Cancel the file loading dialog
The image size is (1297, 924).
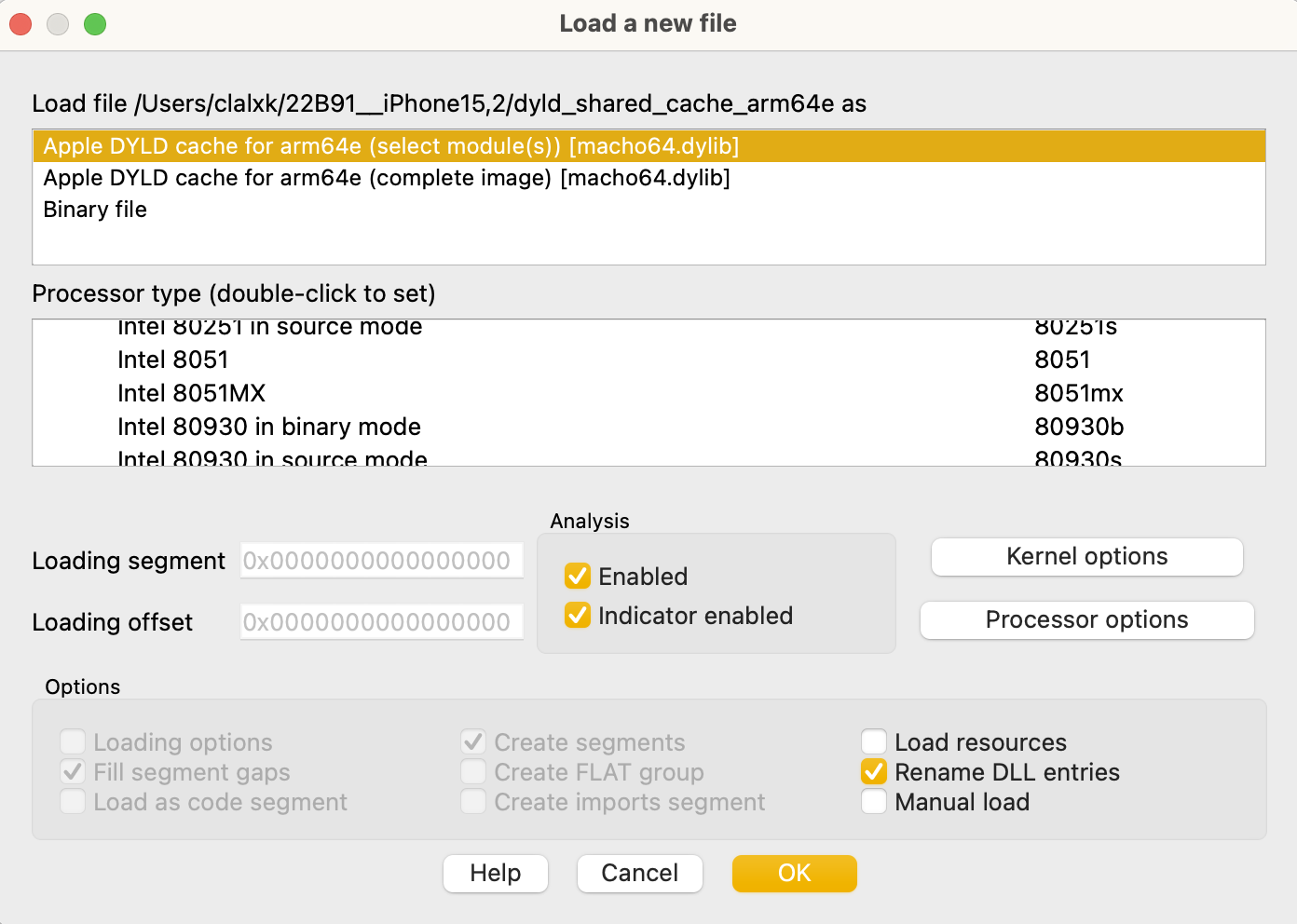click(x=639, y=874)
